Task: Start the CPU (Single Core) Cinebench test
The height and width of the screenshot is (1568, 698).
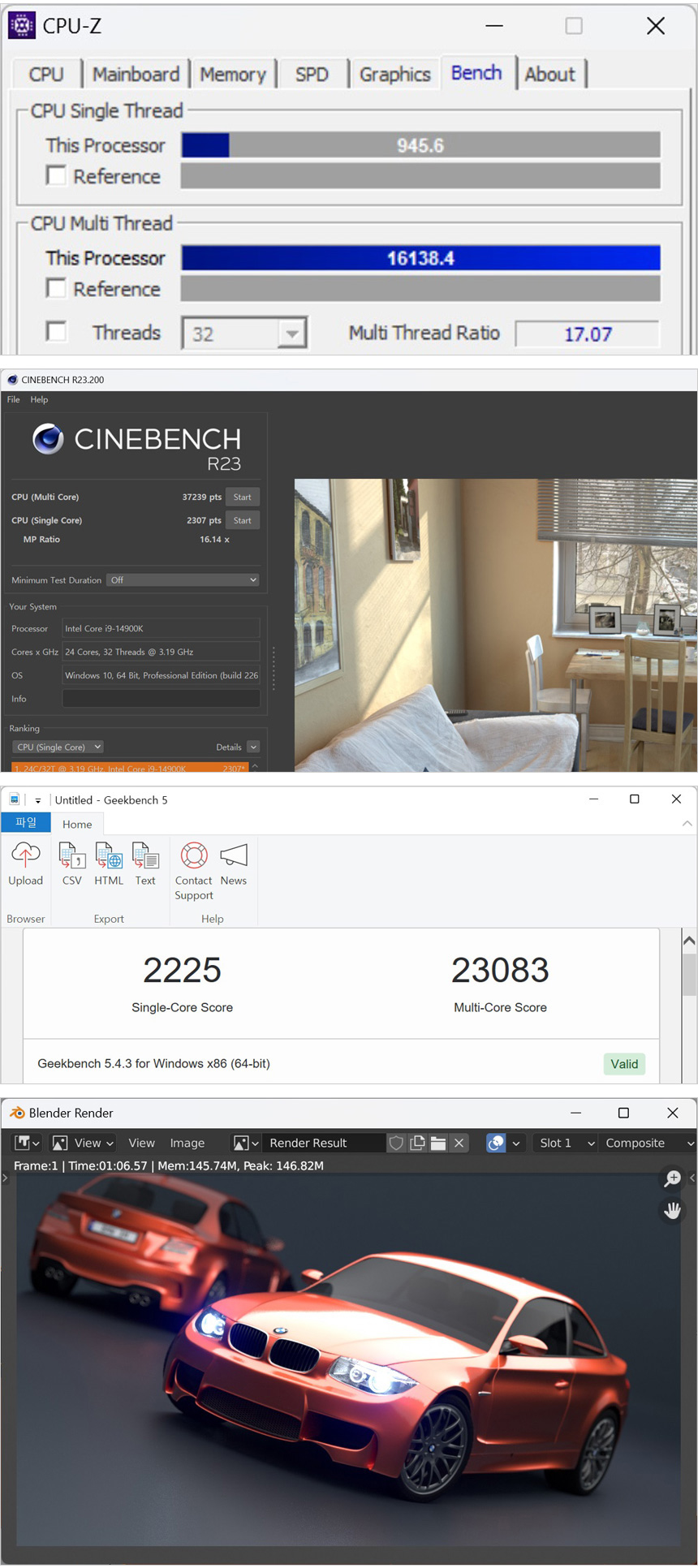Action: [242, 520]
